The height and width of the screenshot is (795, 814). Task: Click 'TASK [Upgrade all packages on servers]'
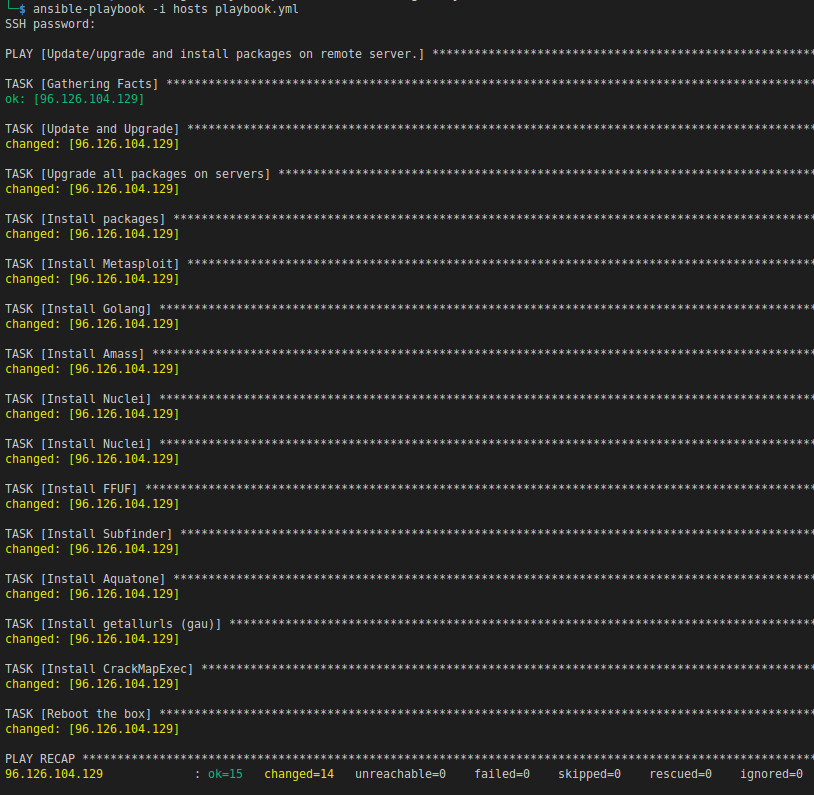[138, 174]
